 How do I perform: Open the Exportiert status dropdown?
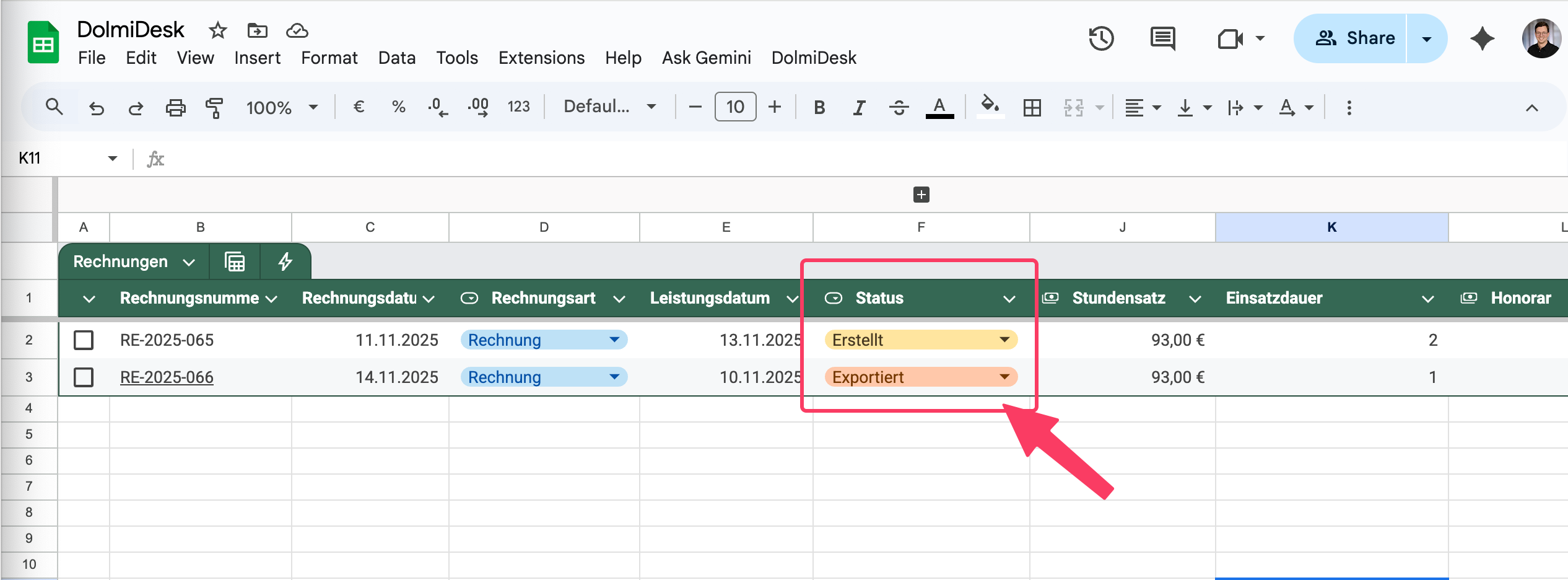(1004, 377)
